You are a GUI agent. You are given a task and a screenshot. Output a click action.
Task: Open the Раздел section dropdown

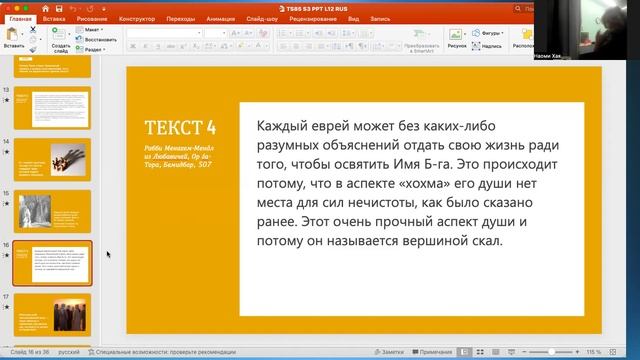[x=91, y=49]
